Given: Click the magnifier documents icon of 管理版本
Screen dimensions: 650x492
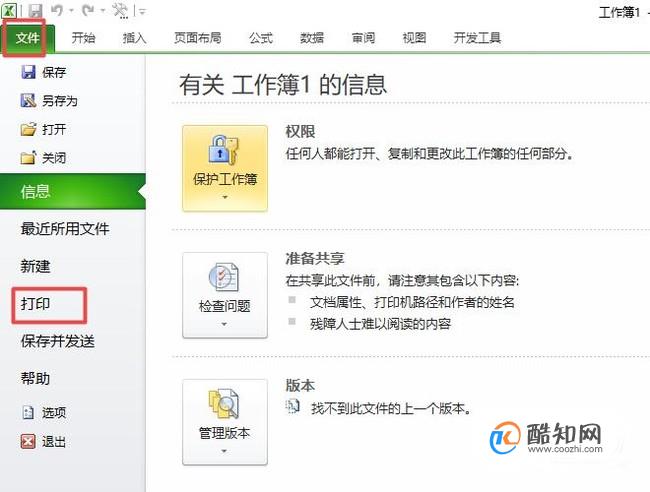Looking at the screenshot, I should click(223, 403).
